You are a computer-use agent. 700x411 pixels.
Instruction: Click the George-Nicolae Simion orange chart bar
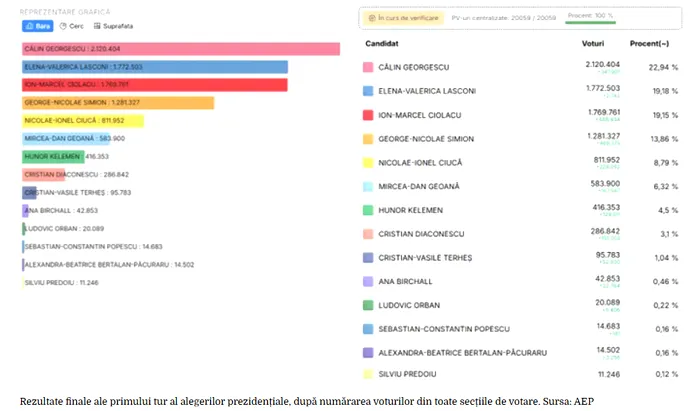tap(117, 103)
